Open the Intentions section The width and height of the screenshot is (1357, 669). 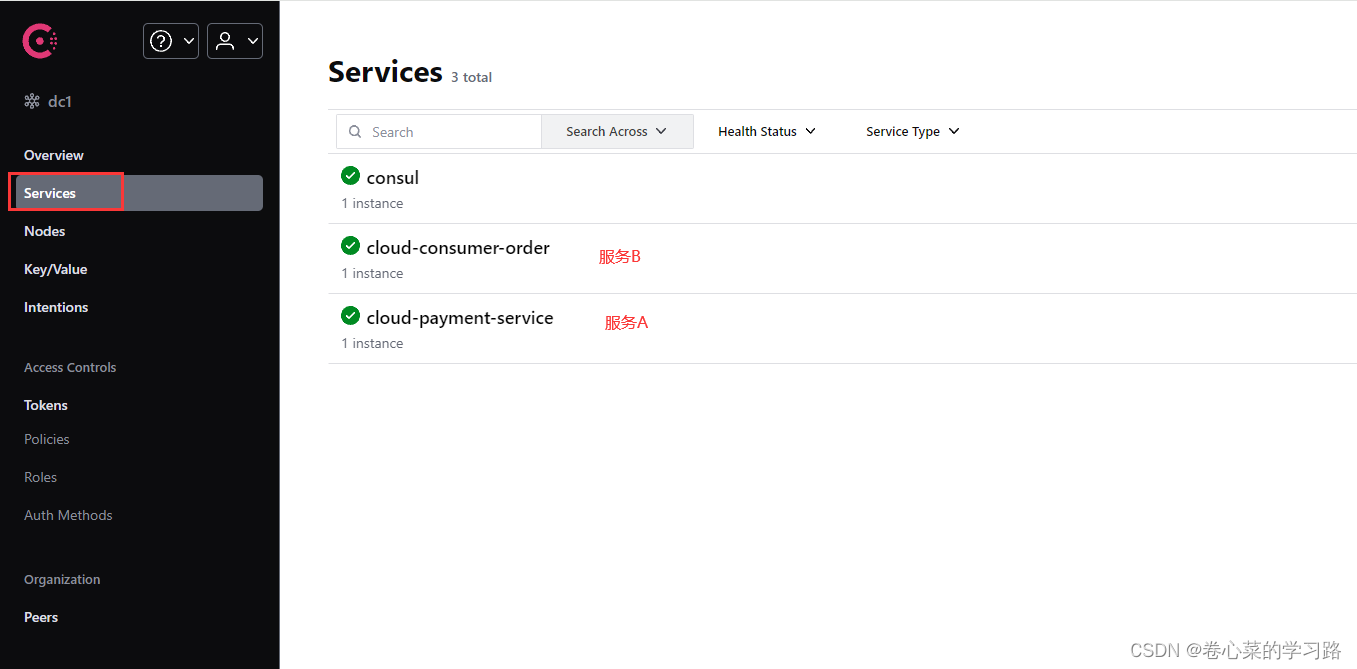(x=55, y=307)
